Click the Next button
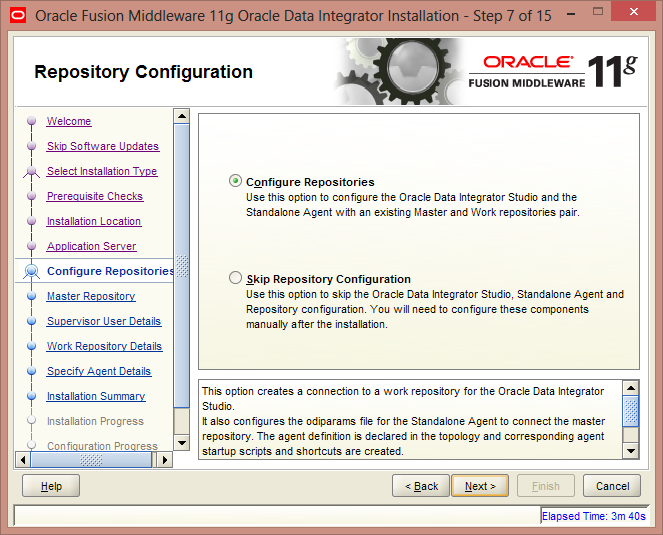663x535 pixels. (x=480, y=486)
